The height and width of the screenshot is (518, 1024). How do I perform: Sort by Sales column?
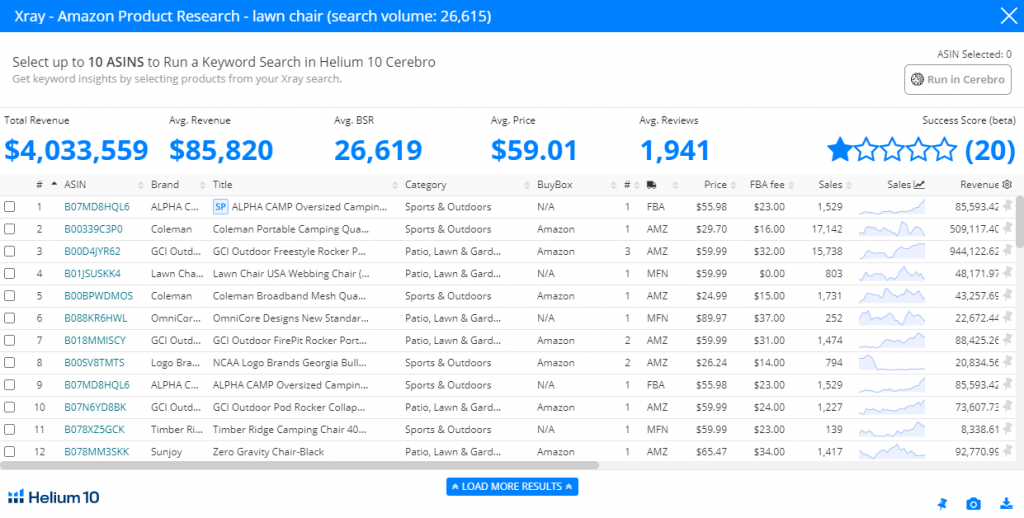(830, 185)
